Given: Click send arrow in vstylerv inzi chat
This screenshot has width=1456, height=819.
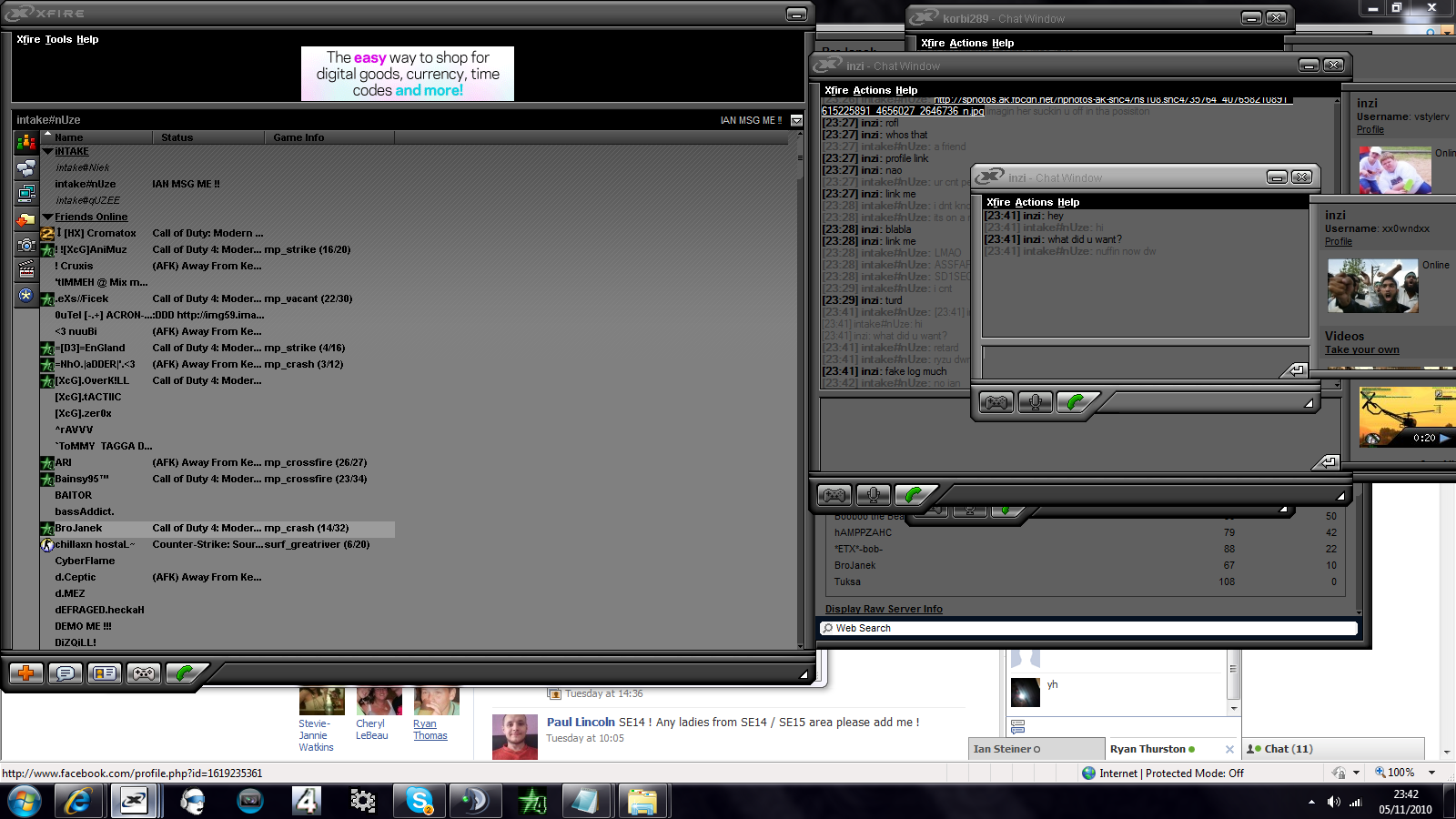Looking at the screenshot, I should pyautogui.click(x=1327, y=462).
